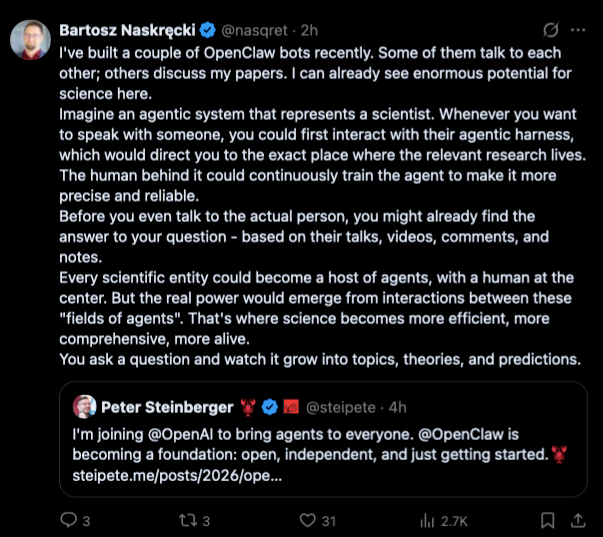Like the tweet with heart icon

tap(309, 519)
